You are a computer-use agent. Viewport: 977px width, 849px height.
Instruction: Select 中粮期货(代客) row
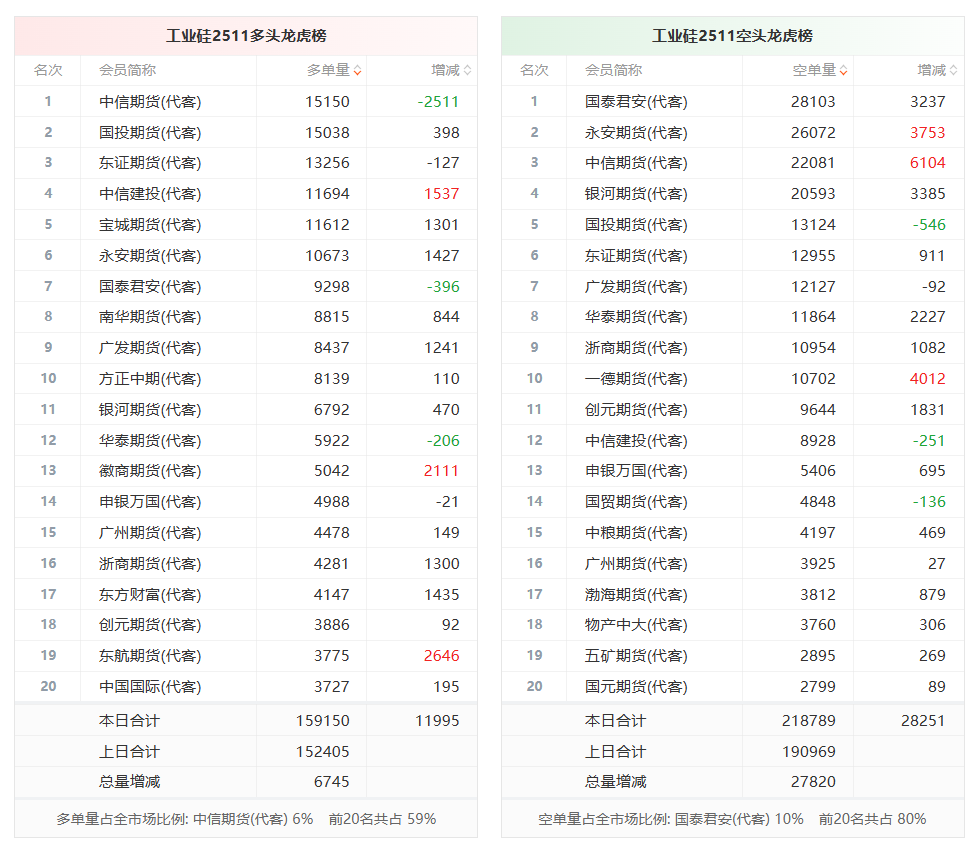point(733,533)
